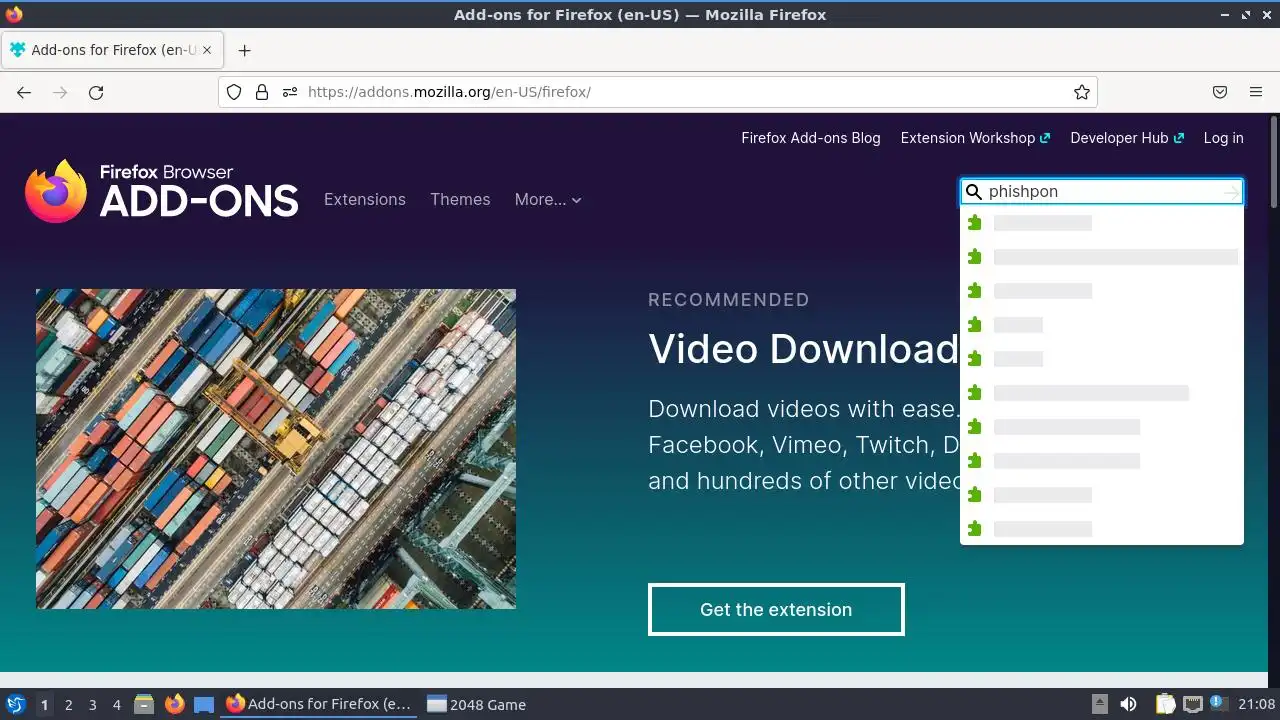Switch to workspace 4
The width and height of the screenshot is (1280, 720).
click(x=116, y=704)
